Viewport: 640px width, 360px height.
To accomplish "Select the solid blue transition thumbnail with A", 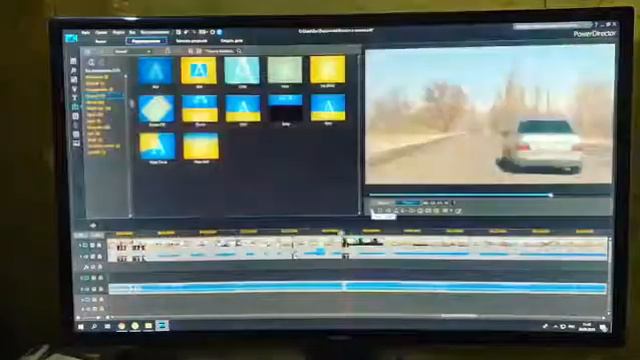I will click(x=156, y=71).
